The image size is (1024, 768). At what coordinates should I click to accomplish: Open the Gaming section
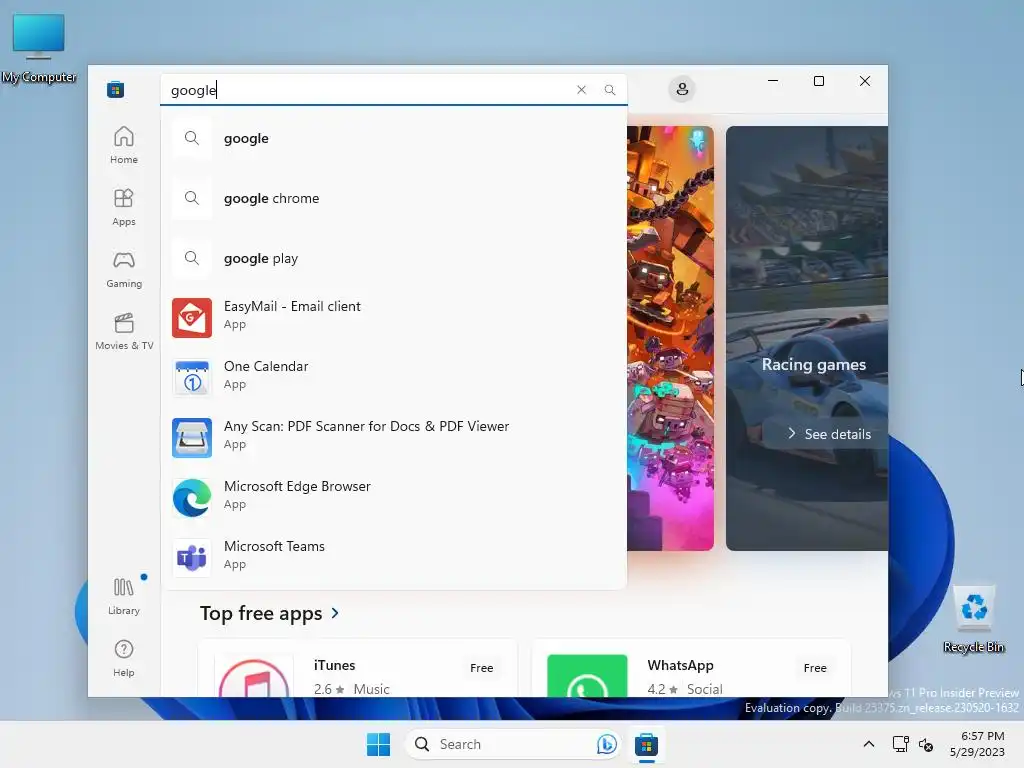coord(123,269)
